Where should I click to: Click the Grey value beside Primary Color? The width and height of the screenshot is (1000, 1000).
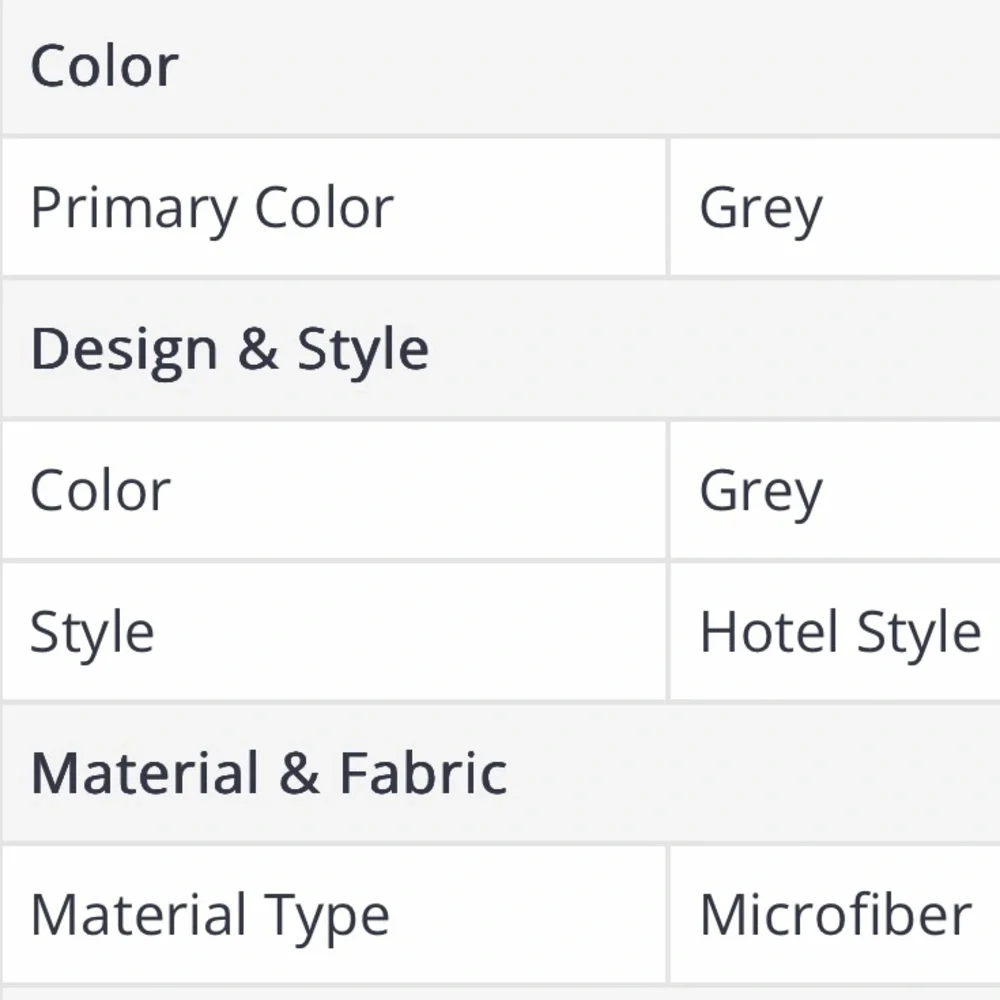(x=761, y=209)
